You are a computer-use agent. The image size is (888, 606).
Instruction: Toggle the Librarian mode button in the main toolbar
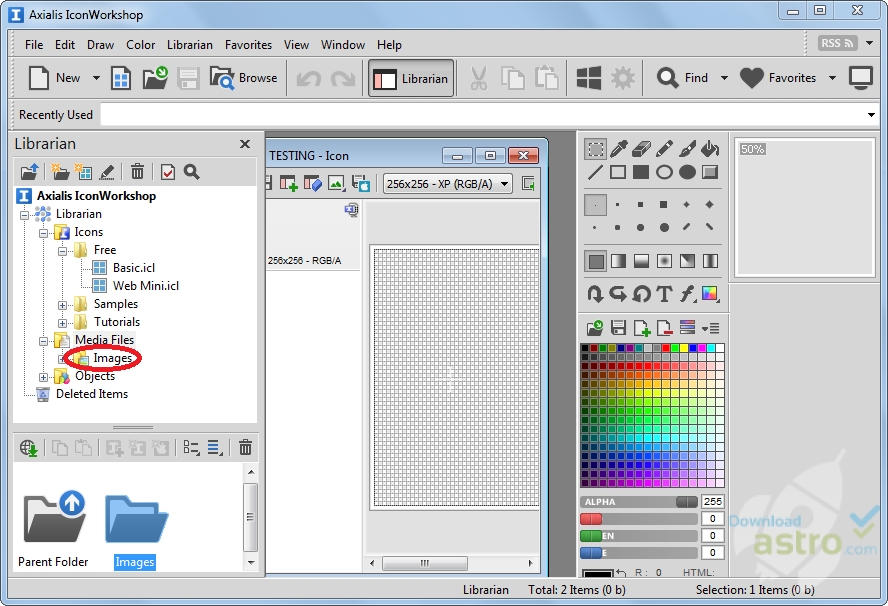click(x=410, y=78)
